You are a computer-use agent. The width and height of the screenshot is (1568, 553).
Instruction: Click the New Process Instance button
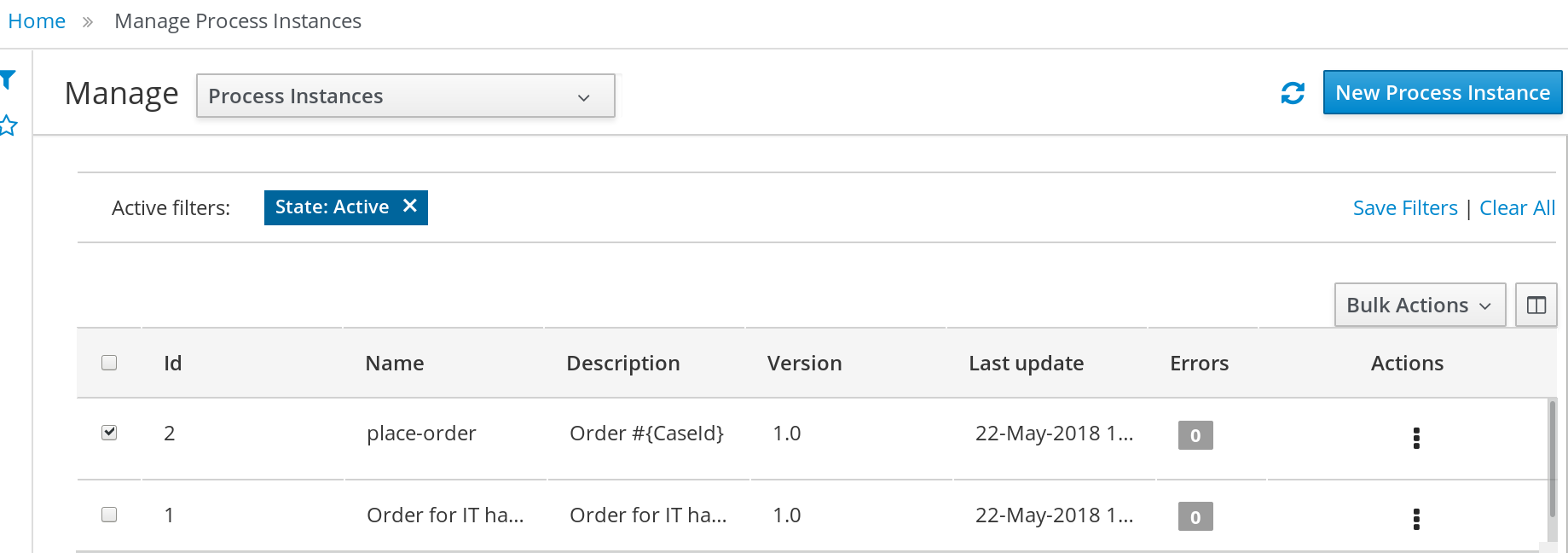click(x=1443, y=92)
